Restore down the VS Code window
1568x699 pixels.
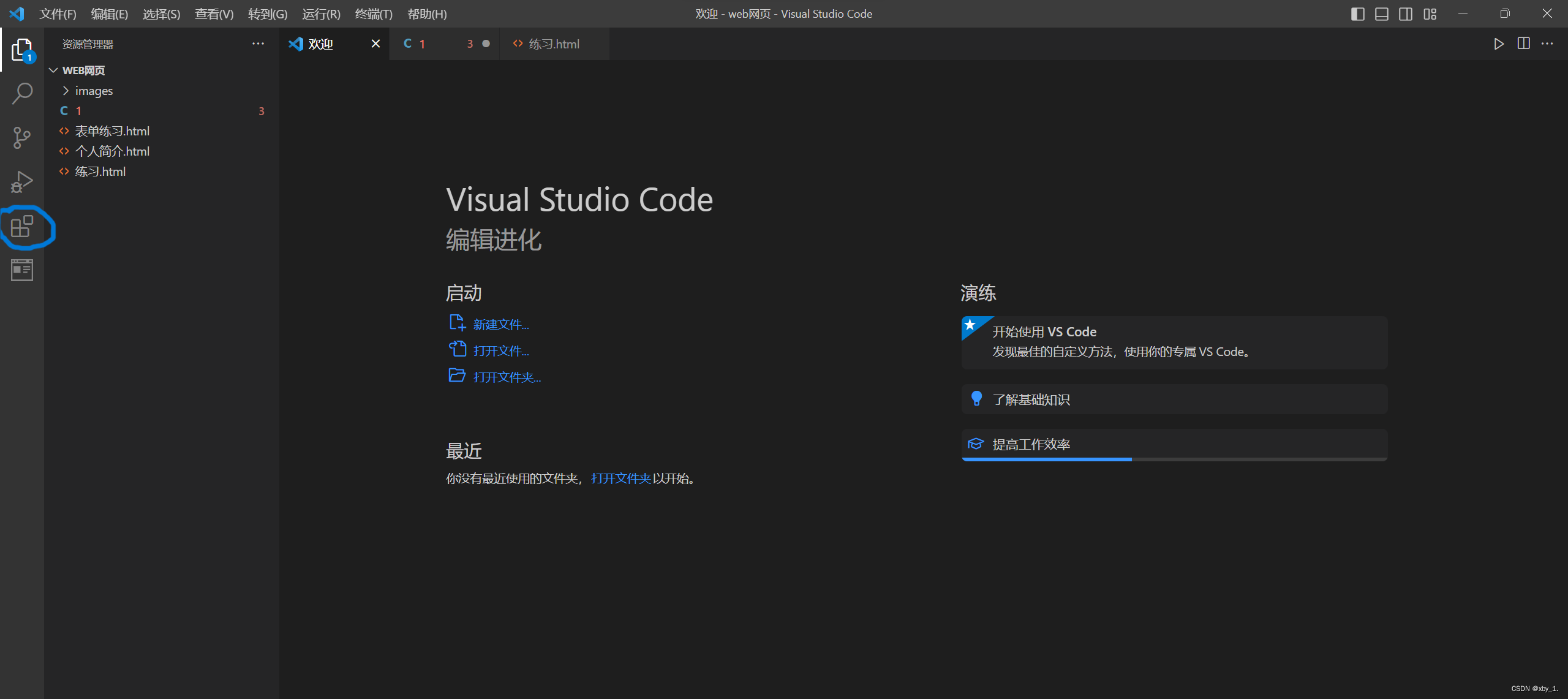(x=1505, y=13)
